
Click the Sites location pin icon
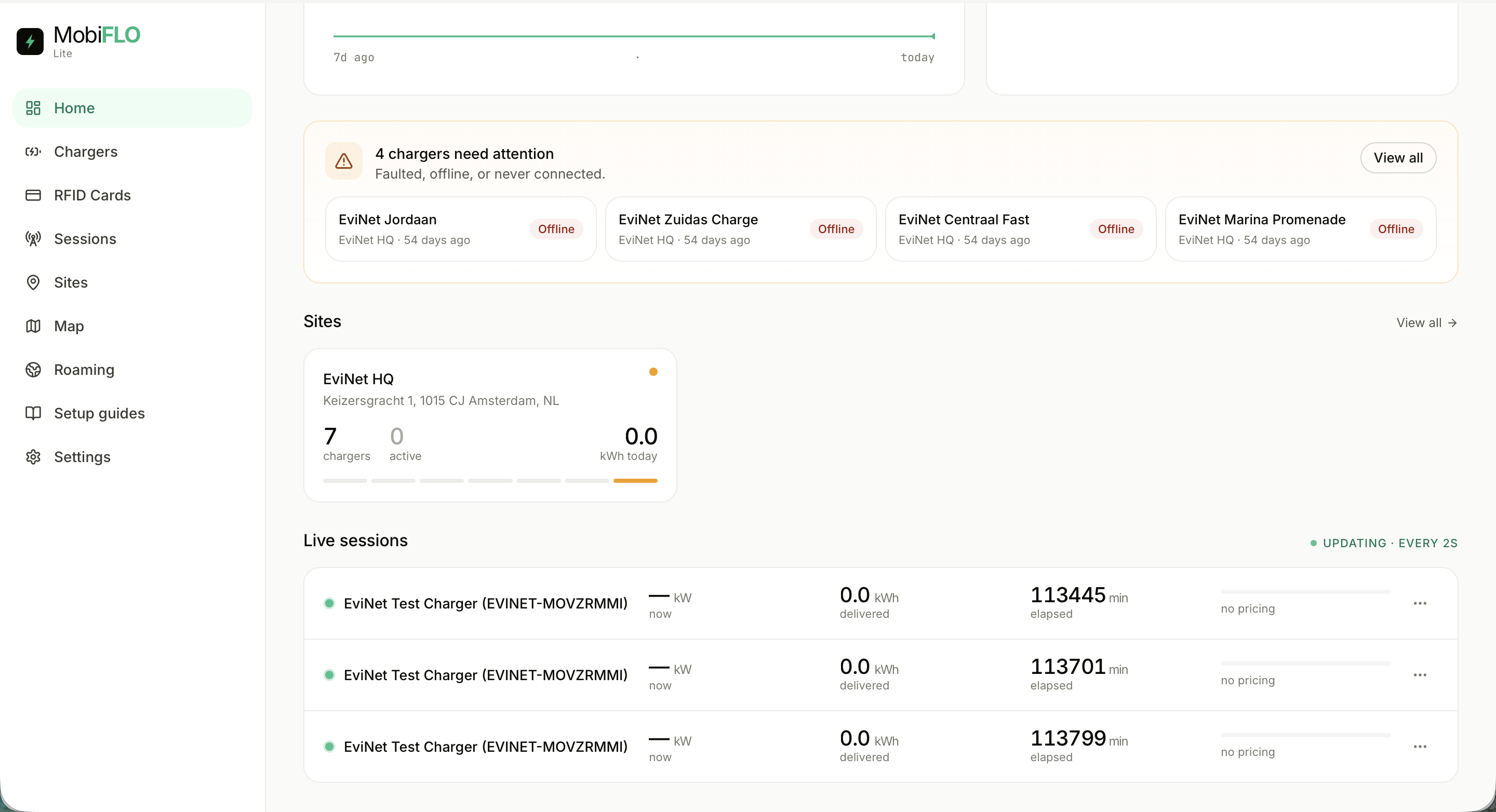[33, 282]
